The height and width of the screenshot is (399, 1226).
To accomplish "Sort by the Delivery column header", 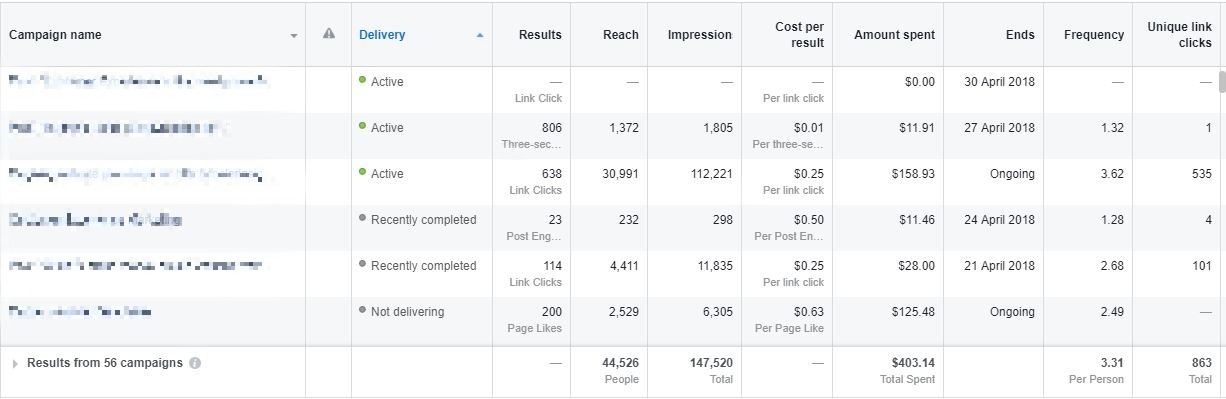I will (382, 35).
